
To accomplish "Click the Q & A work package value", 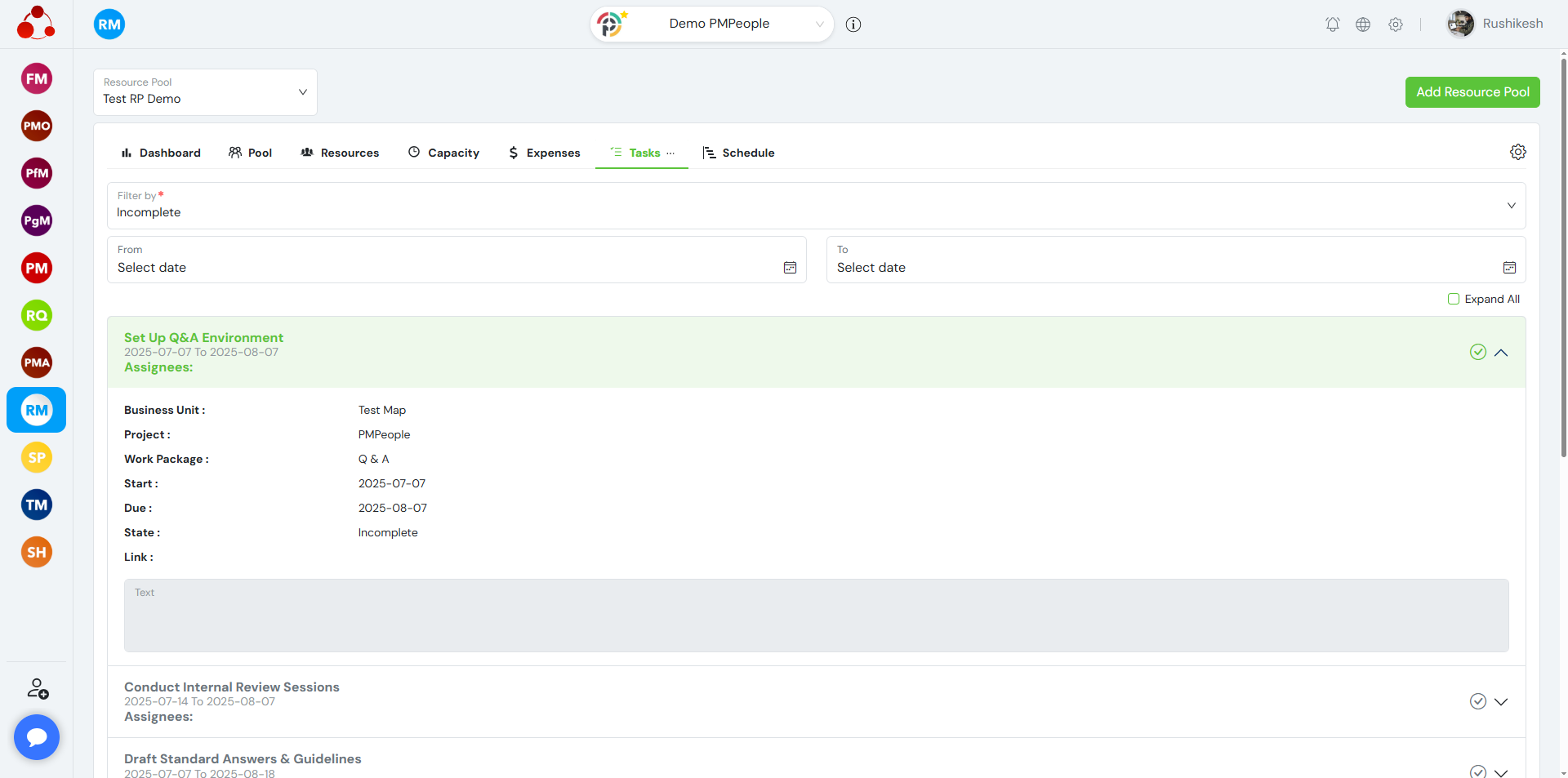I will 374,459.
